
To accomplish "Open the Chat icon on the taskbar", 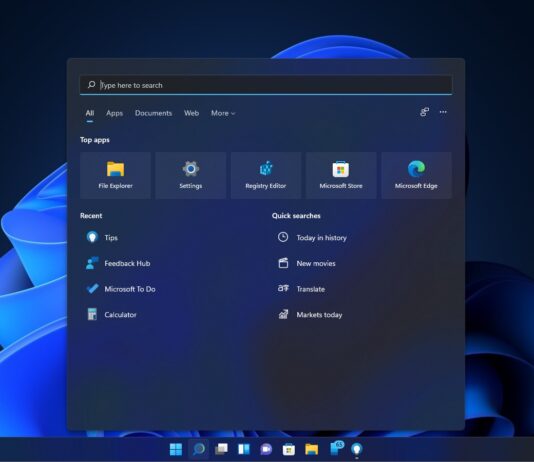I will coord(266,449).
